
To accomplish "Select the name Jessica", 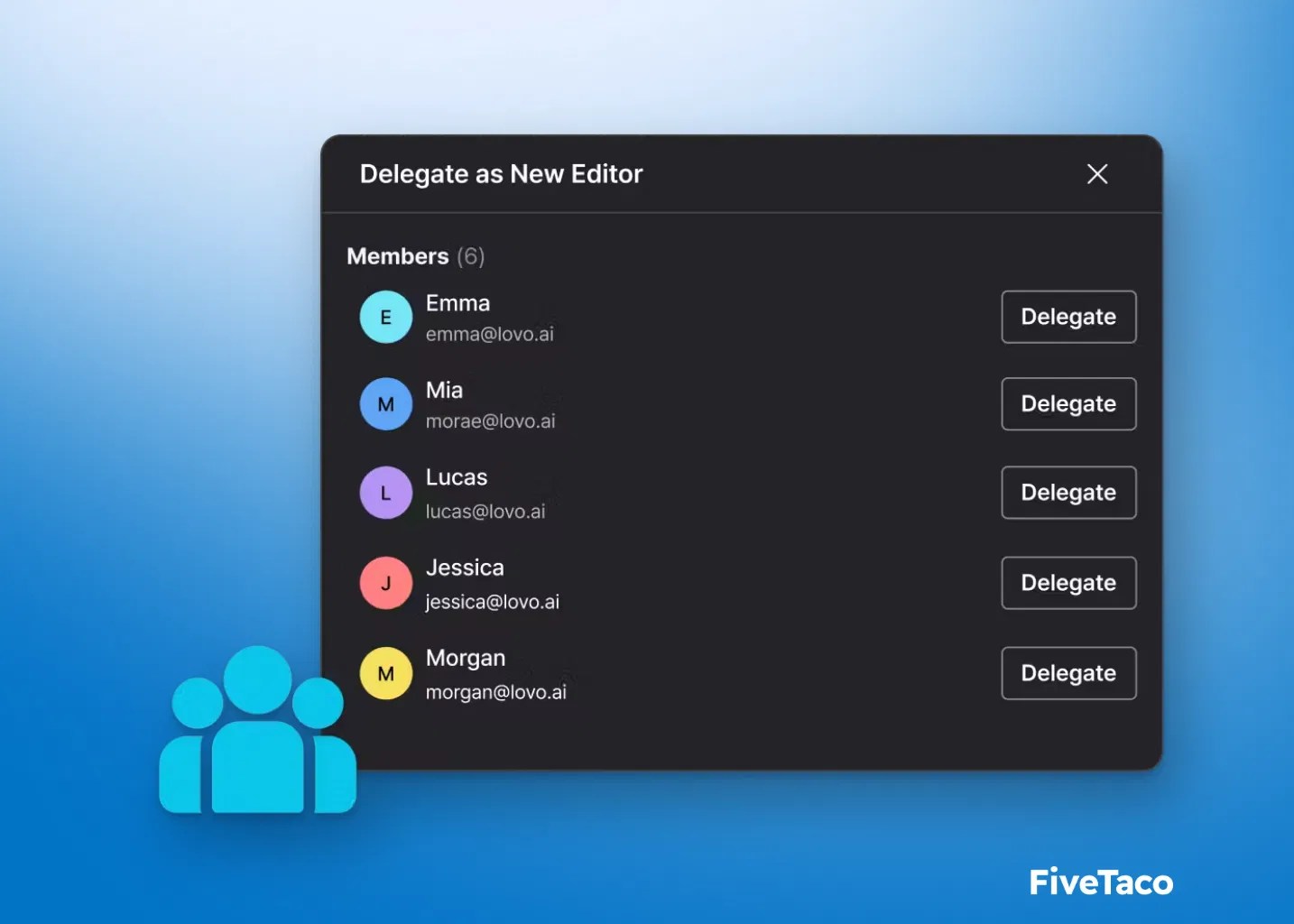I will point(465,568).
